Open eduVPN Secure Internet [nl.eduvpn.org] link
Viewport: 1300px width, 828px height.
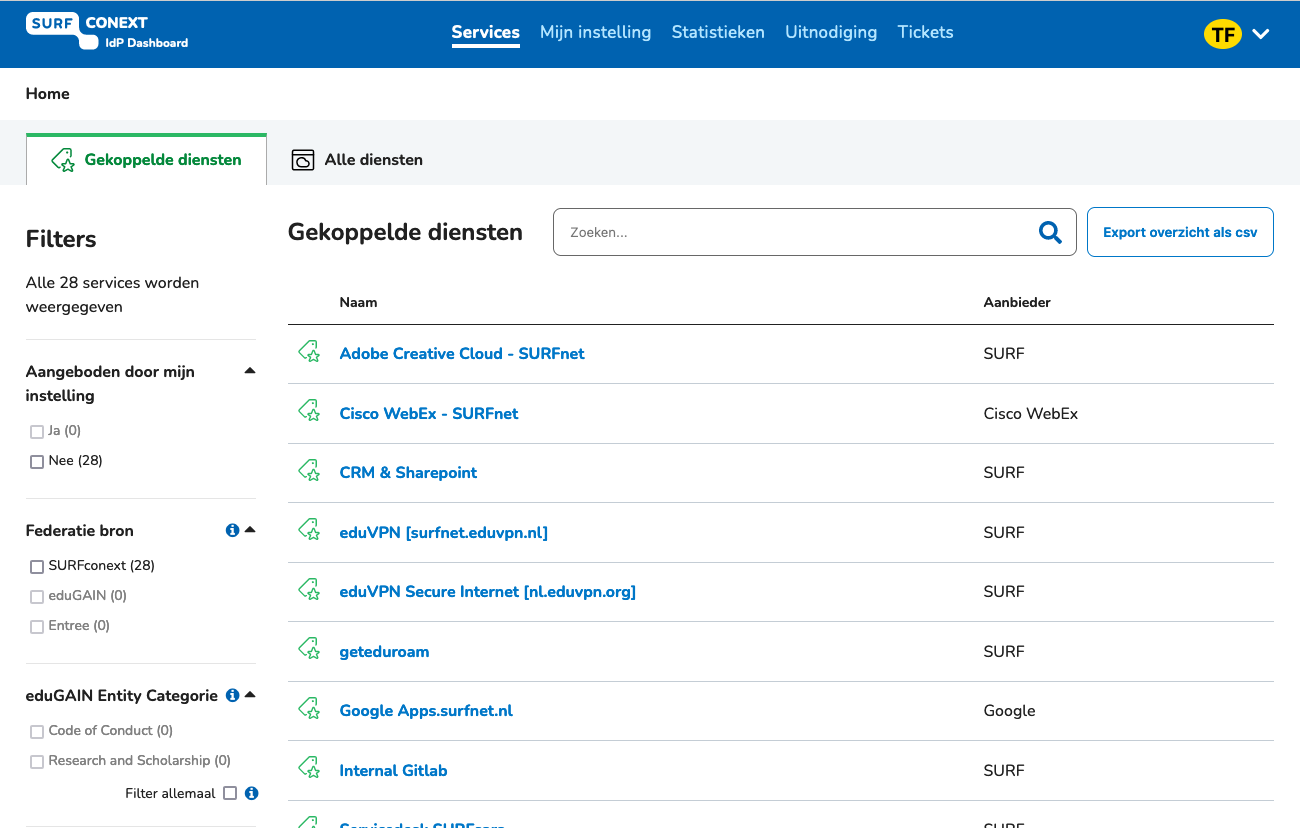(488, 591)
